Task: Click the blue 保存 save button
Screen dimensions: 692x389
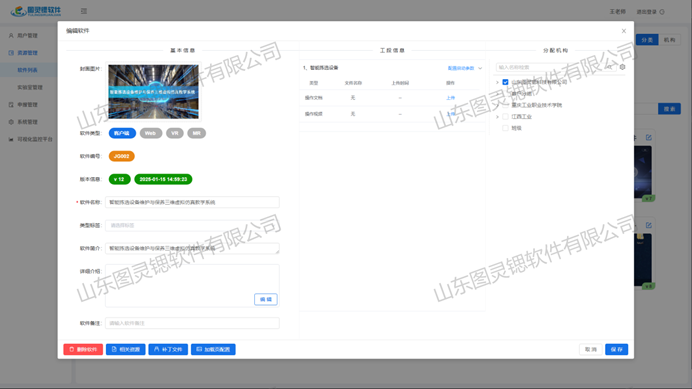Action: click(x=617, y=349)
